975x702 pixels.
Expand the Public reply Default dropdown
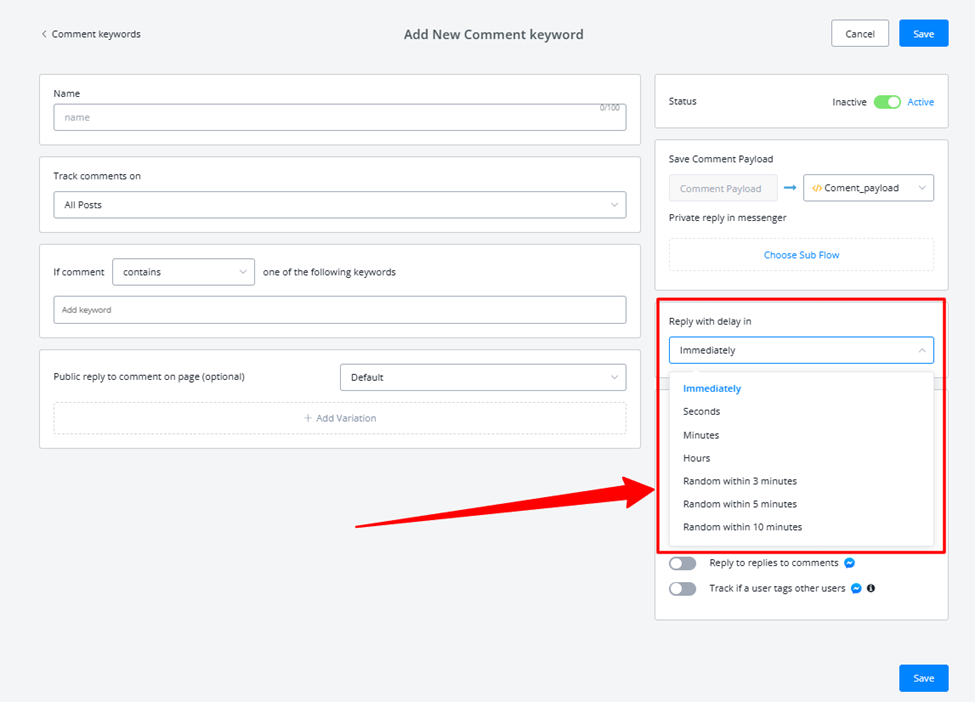click(x=483, y=377)
